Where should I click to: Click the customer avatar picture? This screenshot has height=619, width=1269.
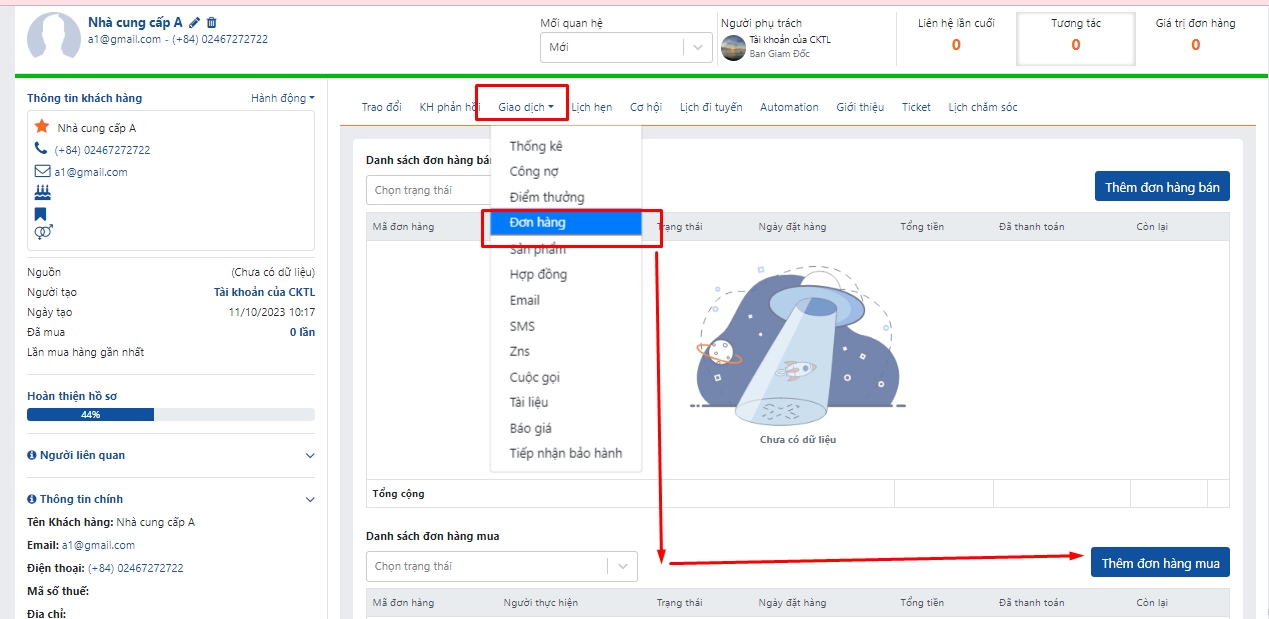click(54, 39)
